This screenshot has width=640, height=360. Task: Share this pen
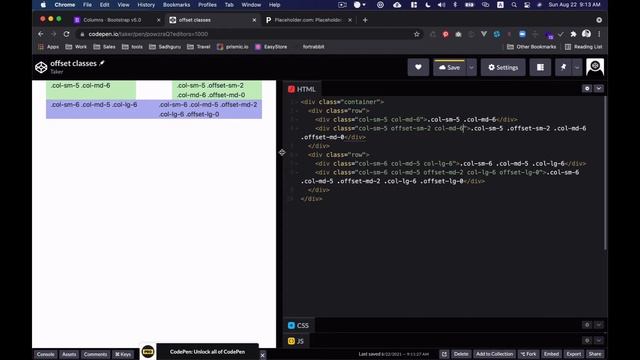coord(595,354)
